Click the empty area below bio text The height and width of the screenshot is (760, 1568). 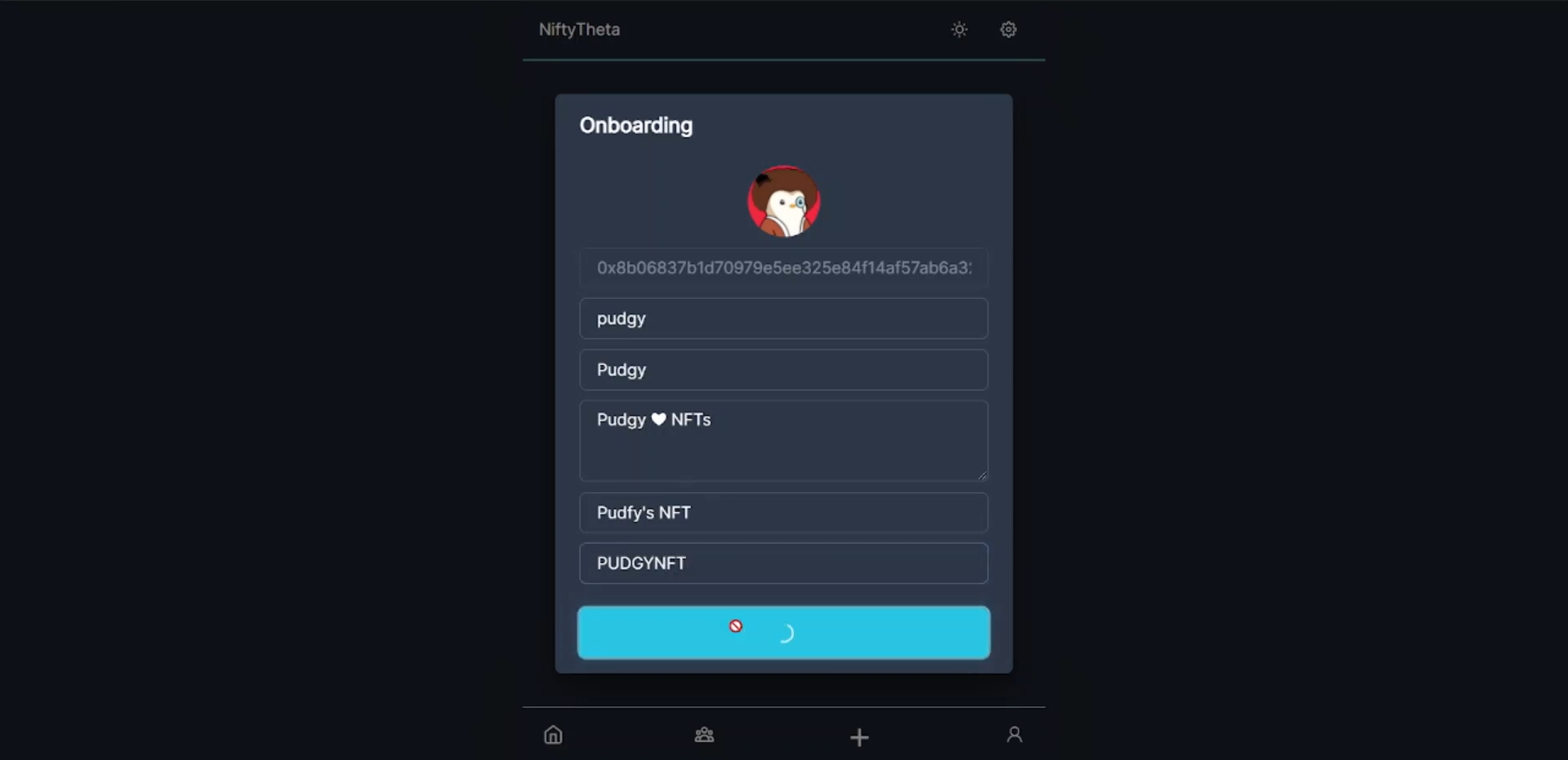click(x=784, y=457)
